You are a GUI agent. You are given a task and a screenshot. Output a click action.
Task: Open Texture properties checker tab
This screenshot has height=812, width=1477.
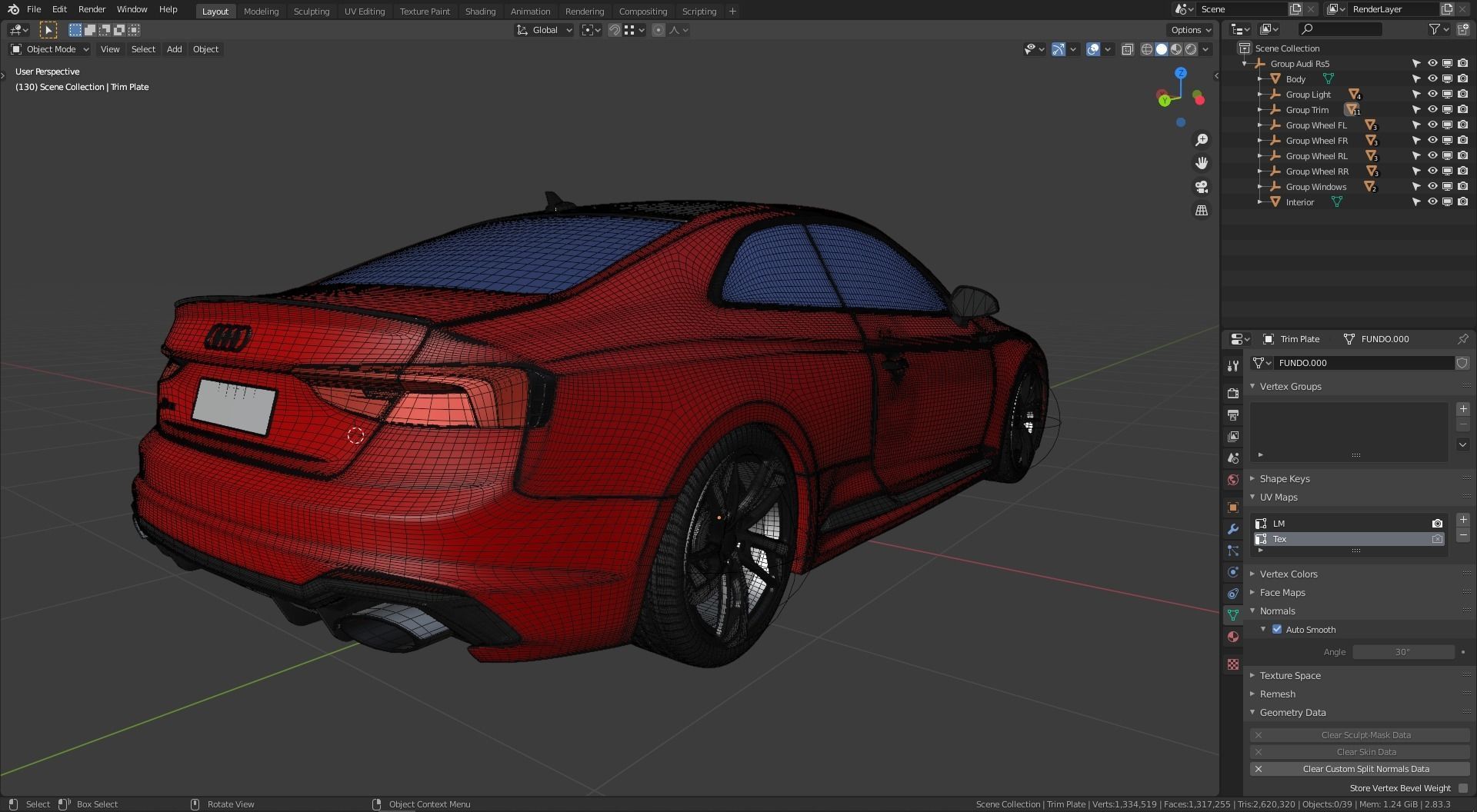tap(1233, 664)
